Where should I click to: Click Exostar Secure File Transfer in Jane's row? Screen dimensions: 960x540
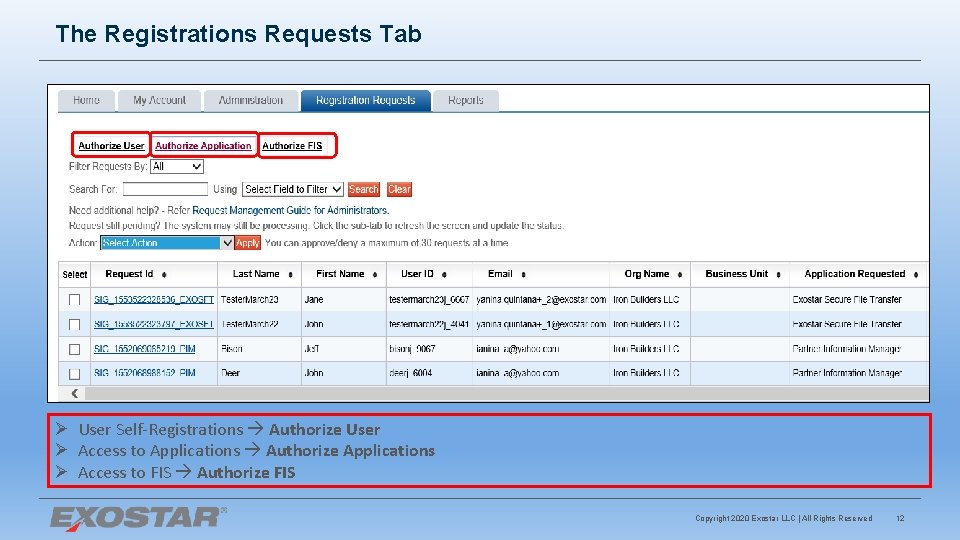[x=847, y=299]
